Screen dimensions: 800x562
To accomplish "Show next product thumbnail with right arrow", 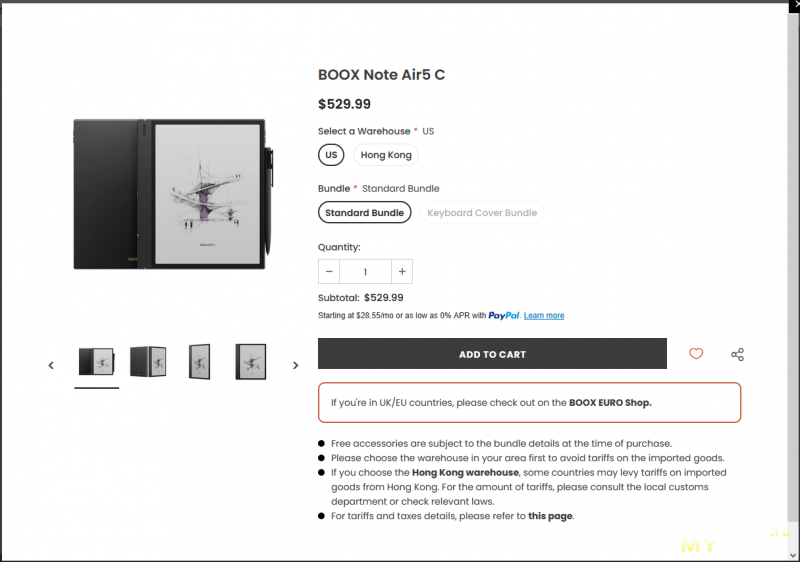I will [295, 365].
